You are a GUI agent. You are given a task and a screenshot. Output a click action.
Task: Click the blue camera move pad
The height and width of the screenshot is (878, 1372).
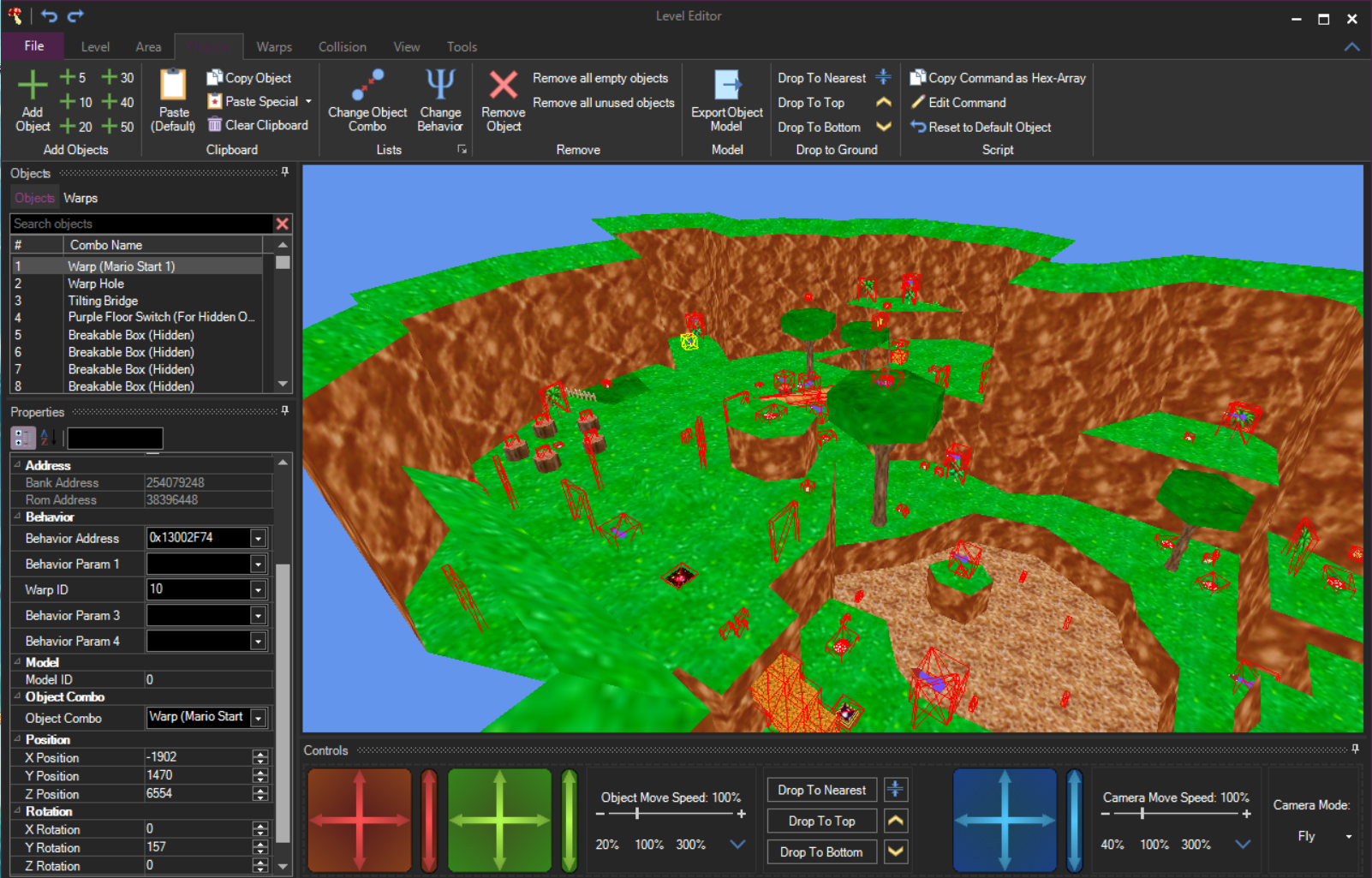point(1005,821)
